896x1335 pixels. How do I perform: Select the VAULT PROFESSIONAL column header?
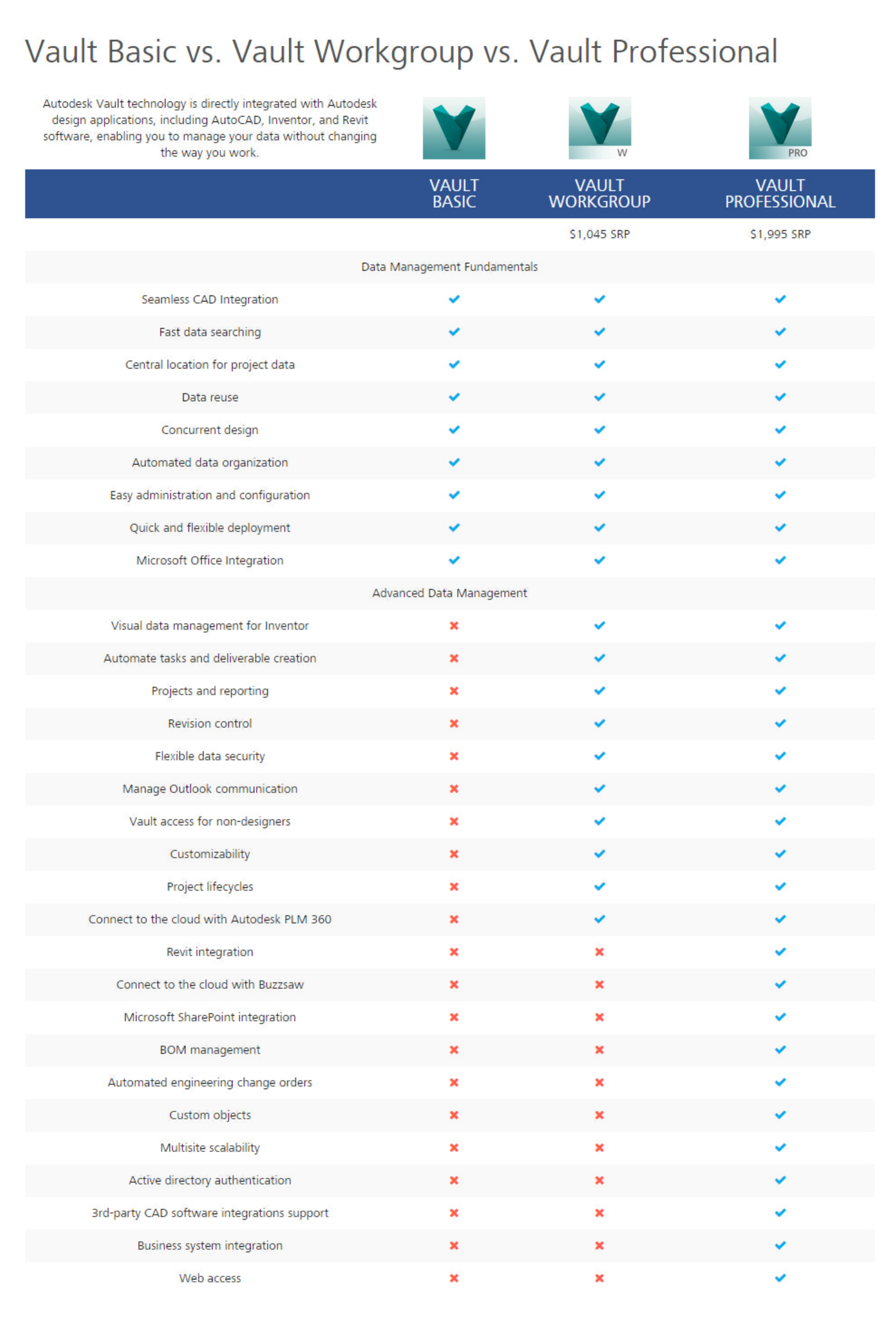click(x=780, y=193)
